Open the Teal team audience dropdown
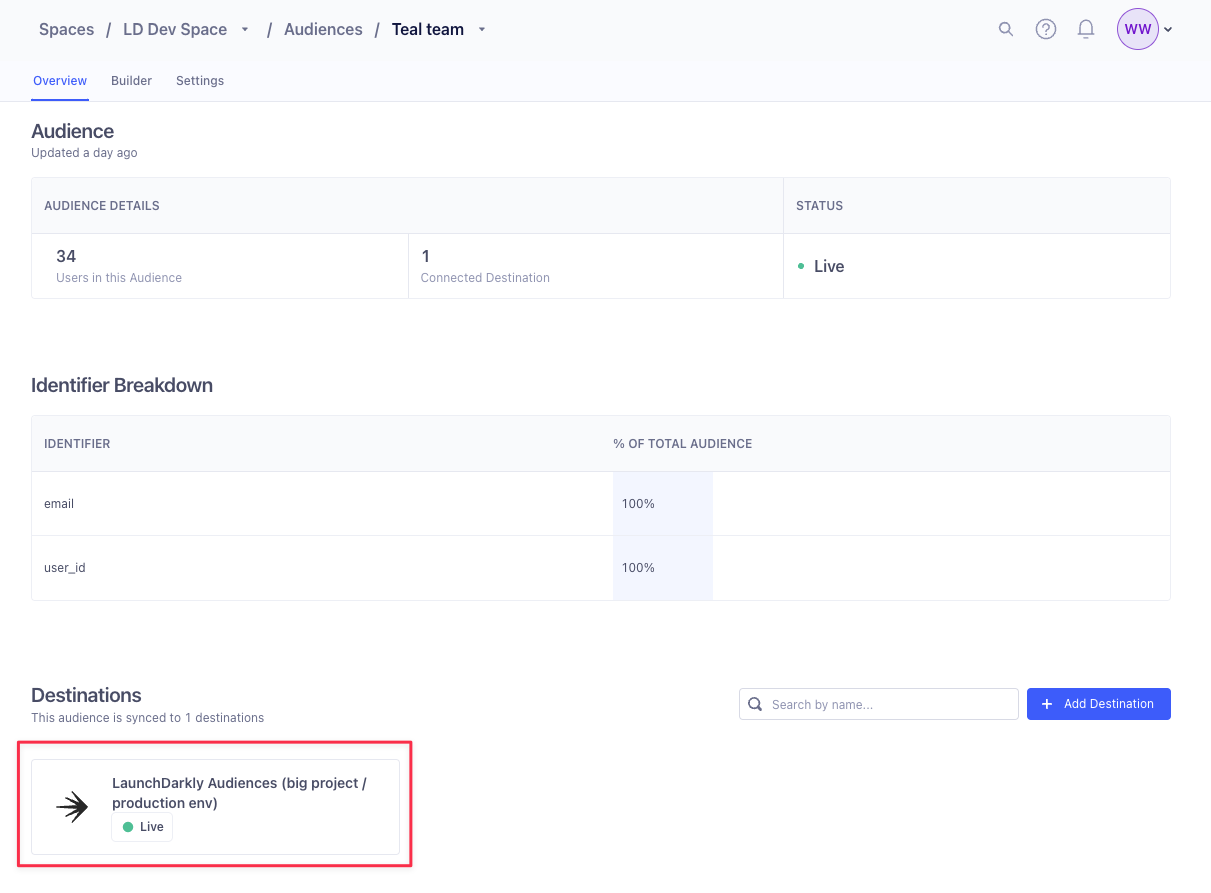This screenshot has height=893, width=1211. 481,29
